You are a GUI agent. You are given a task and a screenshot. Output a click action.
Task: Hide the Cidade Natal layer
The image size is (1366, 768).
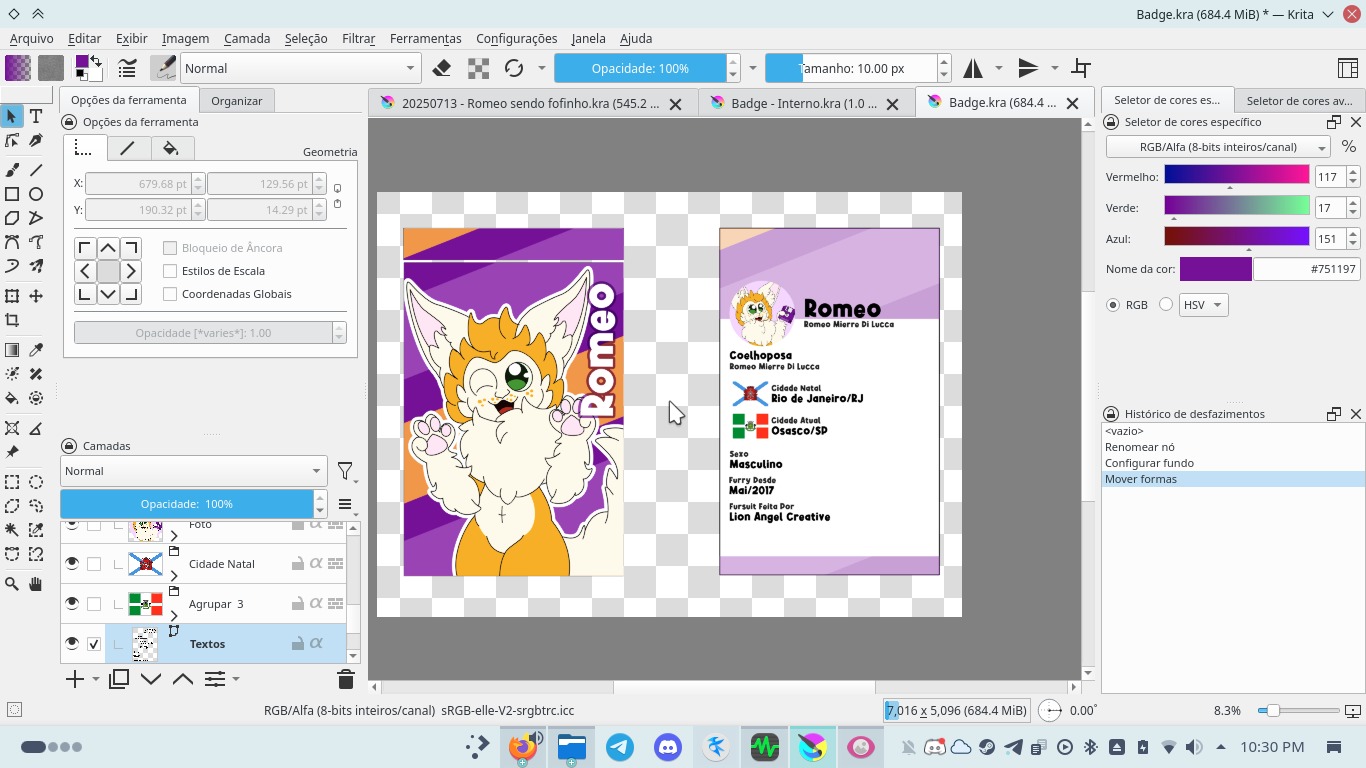pyautogui.click(x=72, y=564)
